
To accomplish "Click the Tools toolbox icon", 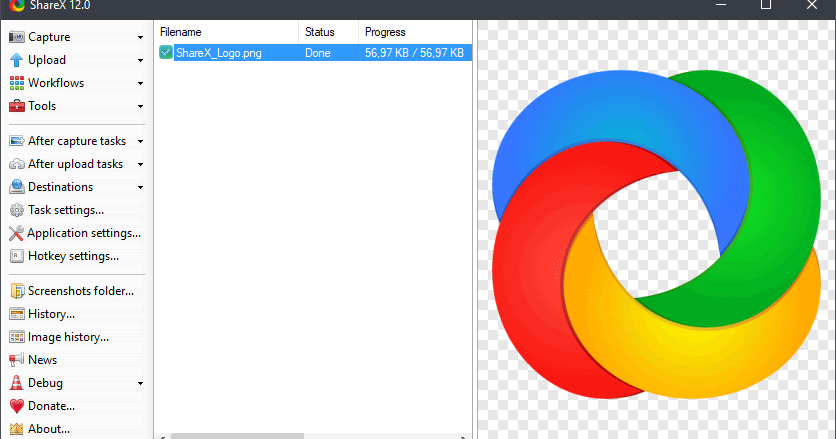I will (x=17, y=106).
